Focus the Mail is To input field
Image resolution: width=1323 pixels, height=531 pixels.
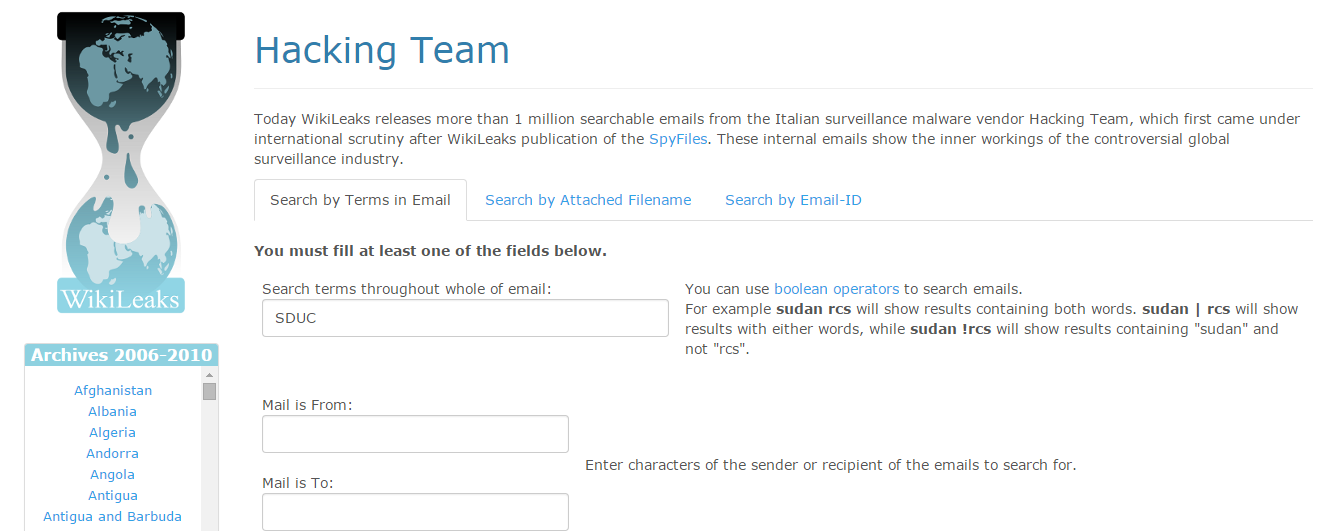click(x=415, y=511)
